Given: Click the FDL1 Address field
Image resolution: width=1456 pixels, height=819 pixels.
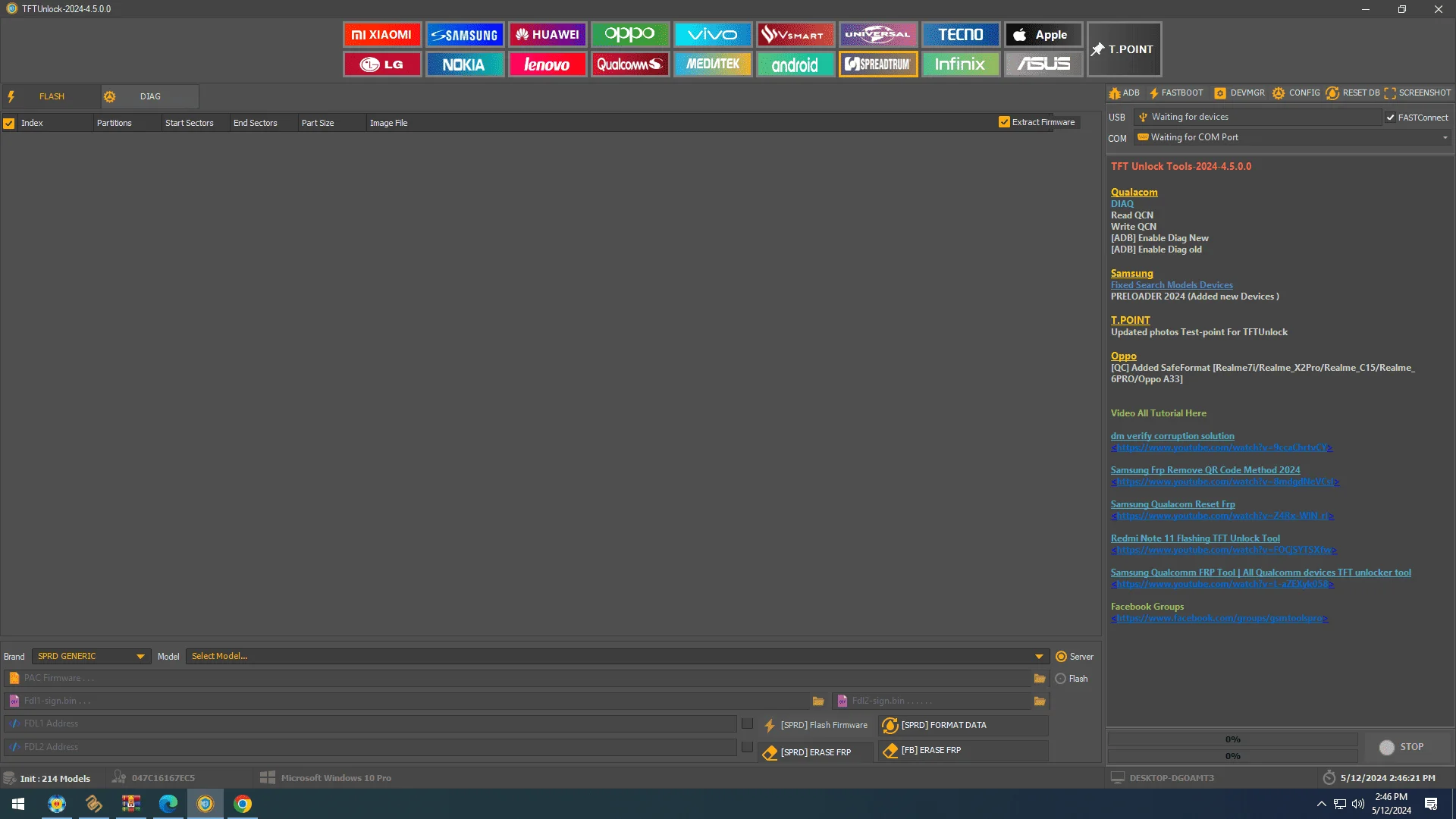Looking at the screenshot, I should tap(370, 723).
